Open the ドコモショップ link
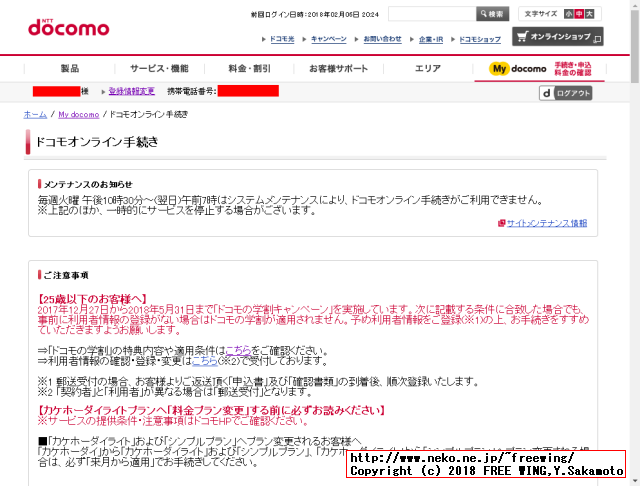The height and width of the screenshot is (486, 640). (480, 40)
